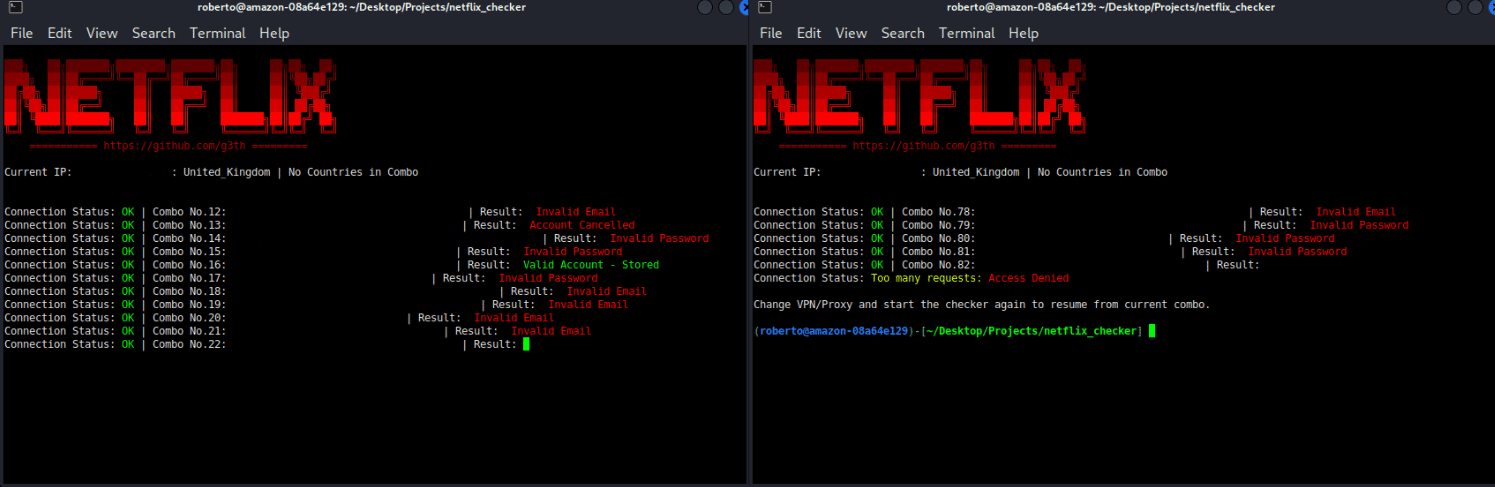Select "Combo No.19:" text in left terminal
The height and width of the screenshot is (487, 1495).
(189, 304)
